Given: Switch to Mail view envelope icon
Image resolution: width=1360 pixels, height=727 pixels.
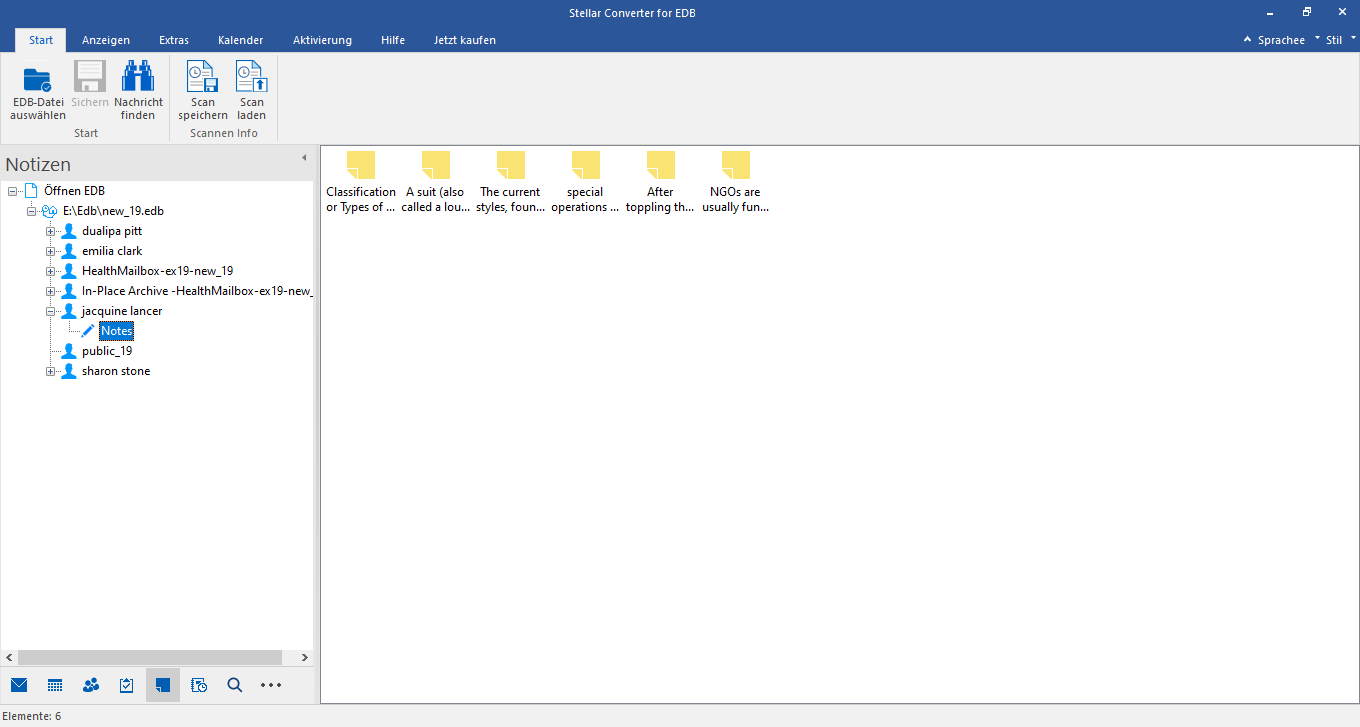Looking at the screenshot, I should 19,685.
